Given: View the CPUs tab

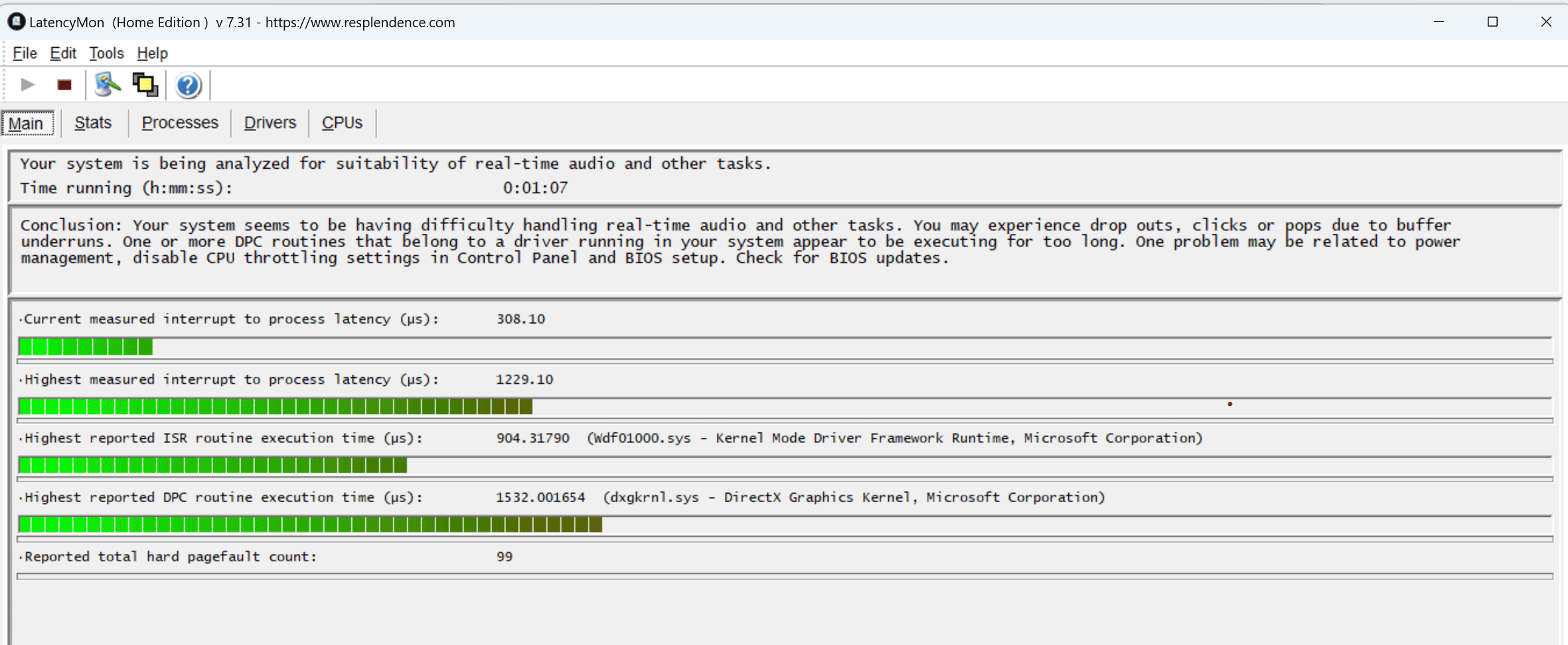Looking at the screenshot, I should coord(342,123).
